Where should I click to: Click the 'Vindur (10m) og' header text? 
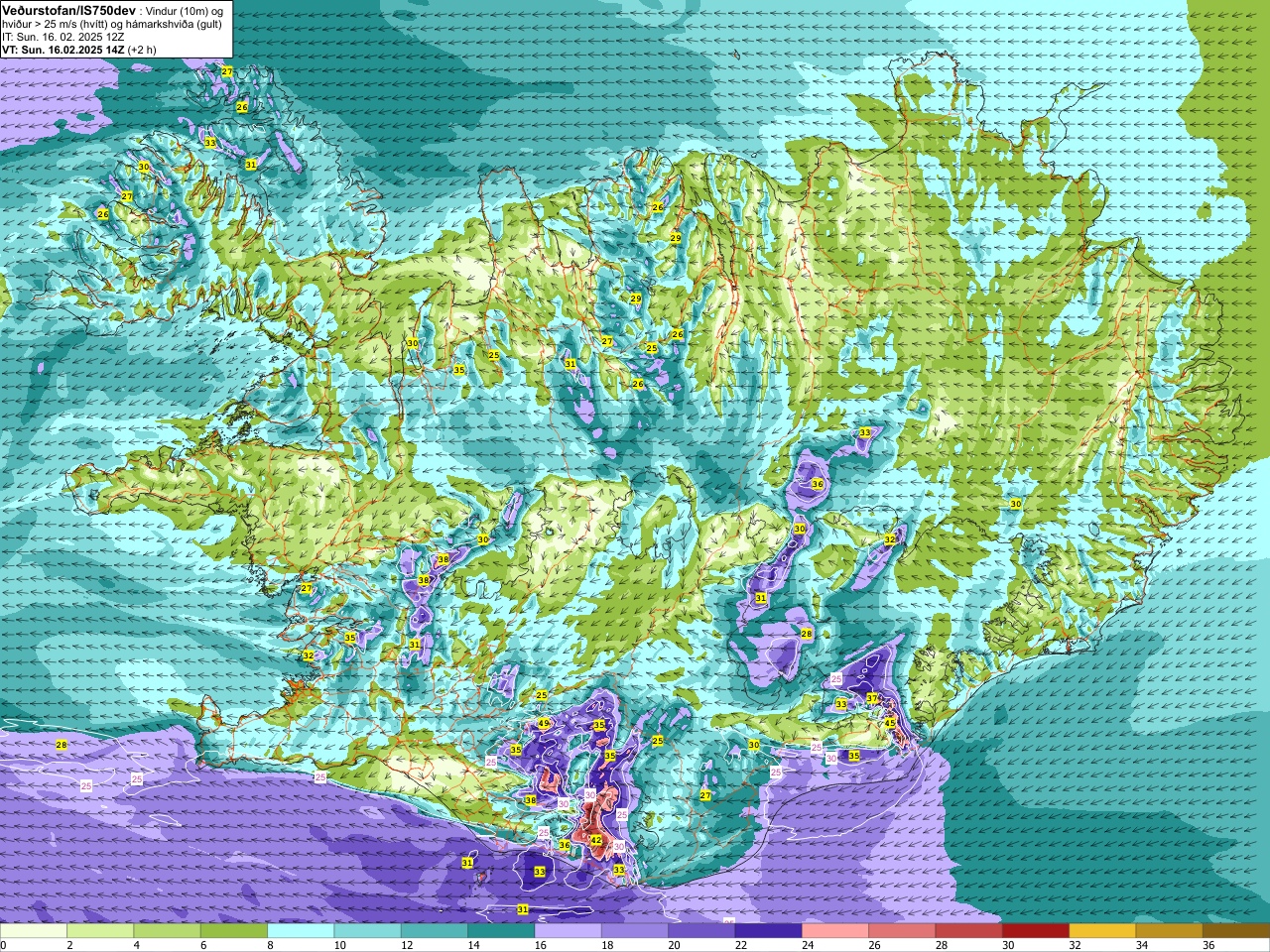(184, 10)
